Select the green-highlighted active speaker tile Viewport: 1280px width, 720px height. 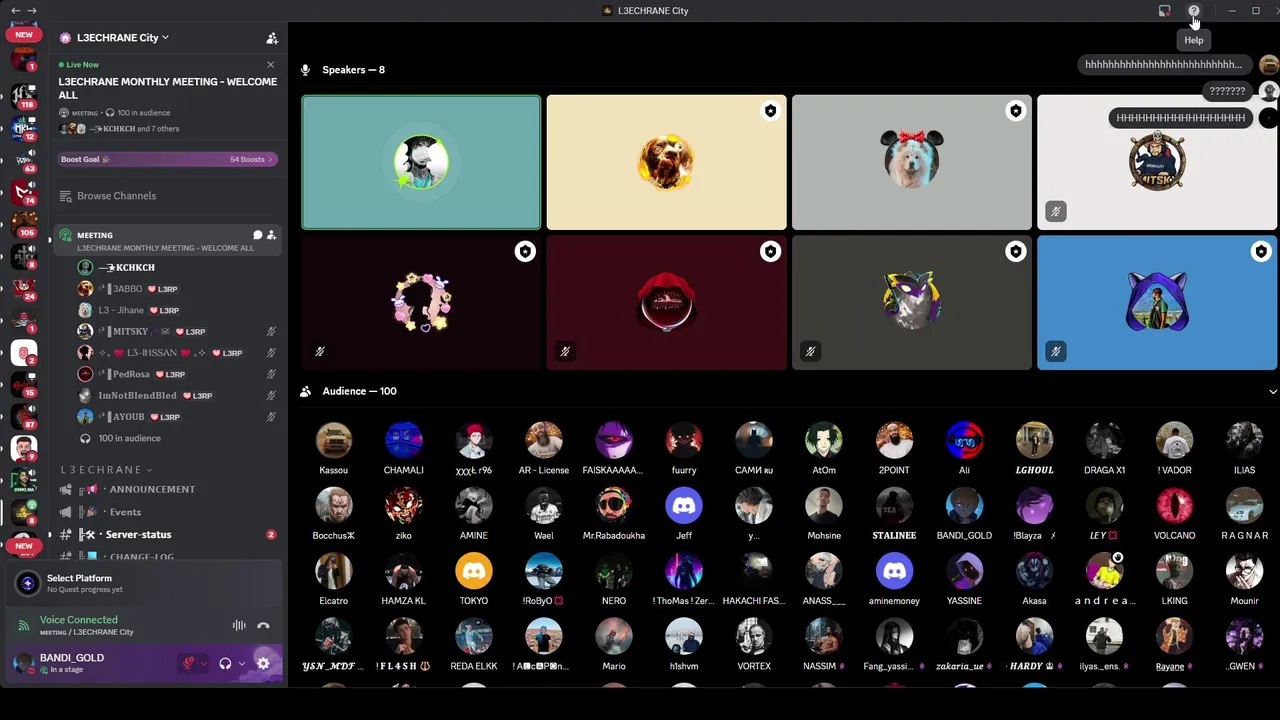click(x=421, y=163)
